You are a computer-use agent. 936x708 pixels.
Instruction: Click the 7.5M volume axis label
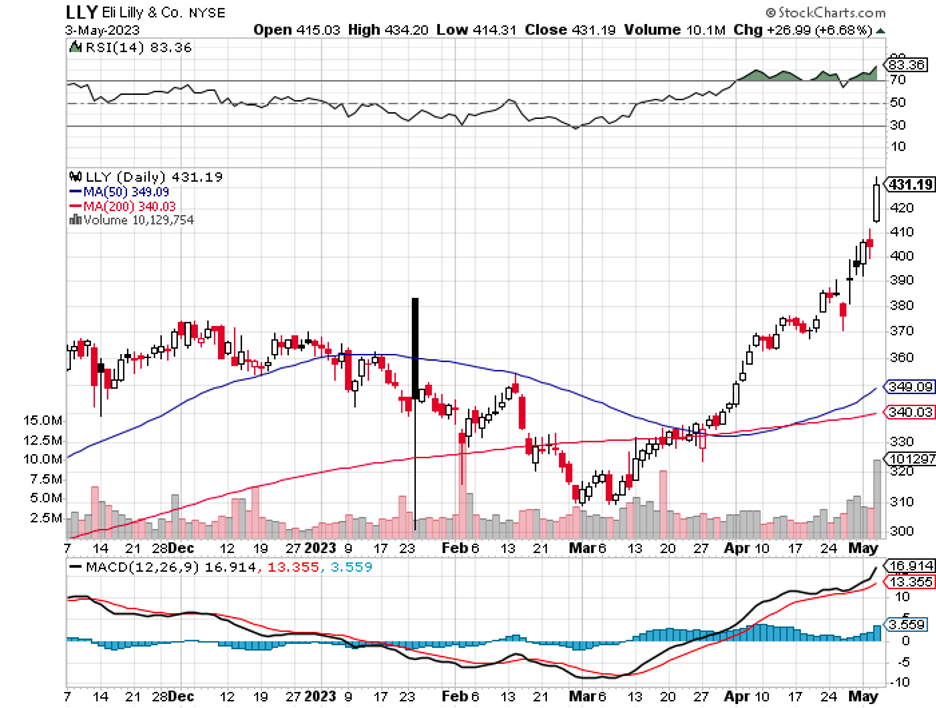click(46, 479)
